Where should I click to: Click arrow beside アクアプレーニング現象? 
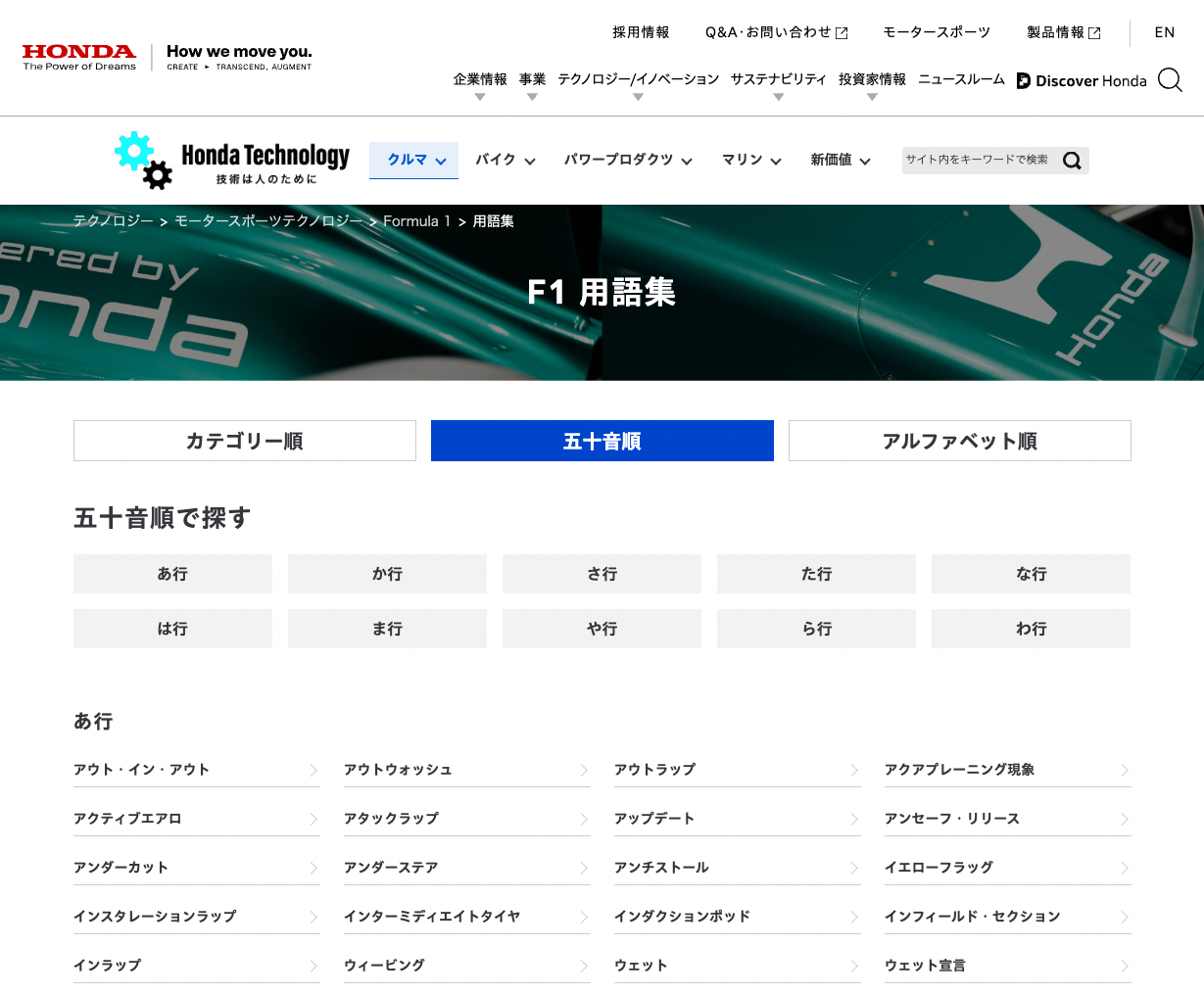[1125, 771]
